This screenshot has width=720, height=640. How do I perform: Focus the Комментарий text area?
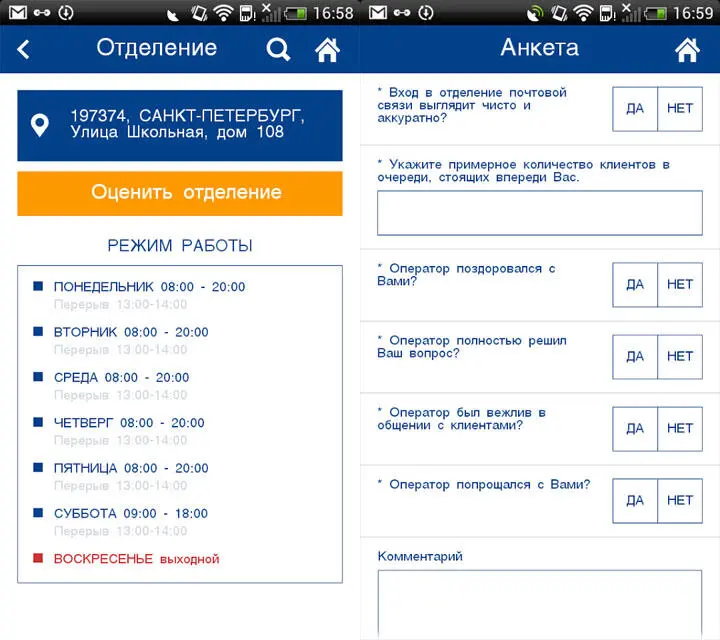click(x=540, y=604)
